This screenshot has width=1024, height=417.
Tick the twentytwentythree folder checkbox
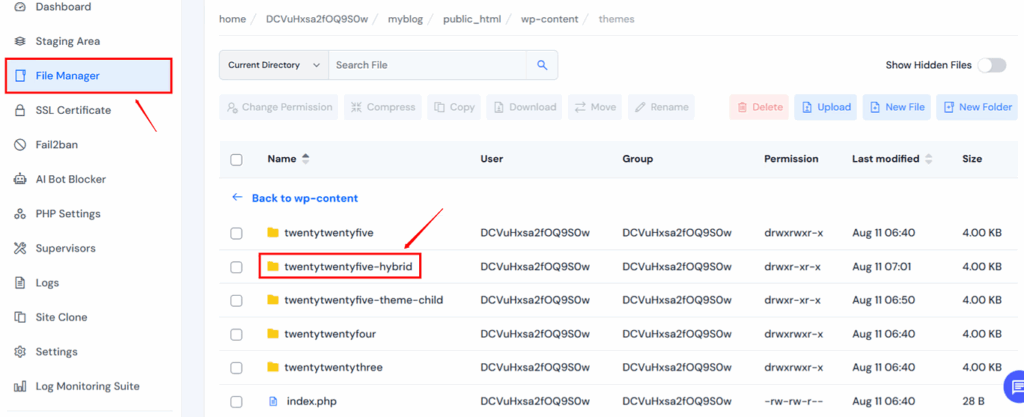237,367
